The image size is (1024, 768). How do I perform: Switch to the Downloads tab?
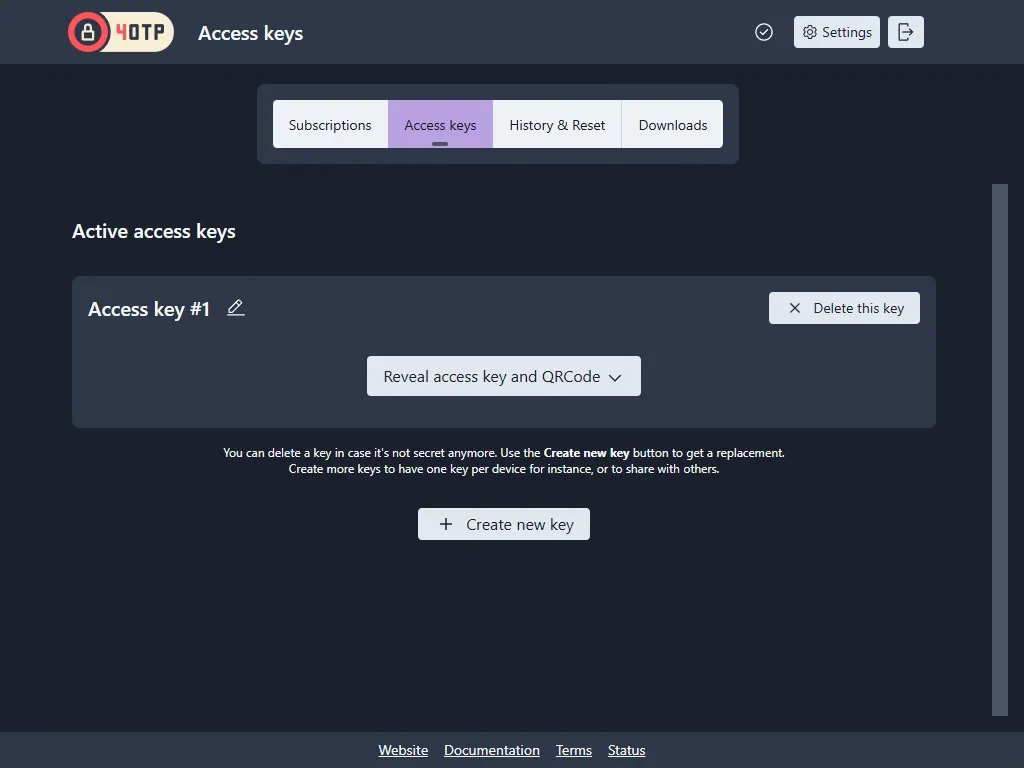click(x=672, y=124)
